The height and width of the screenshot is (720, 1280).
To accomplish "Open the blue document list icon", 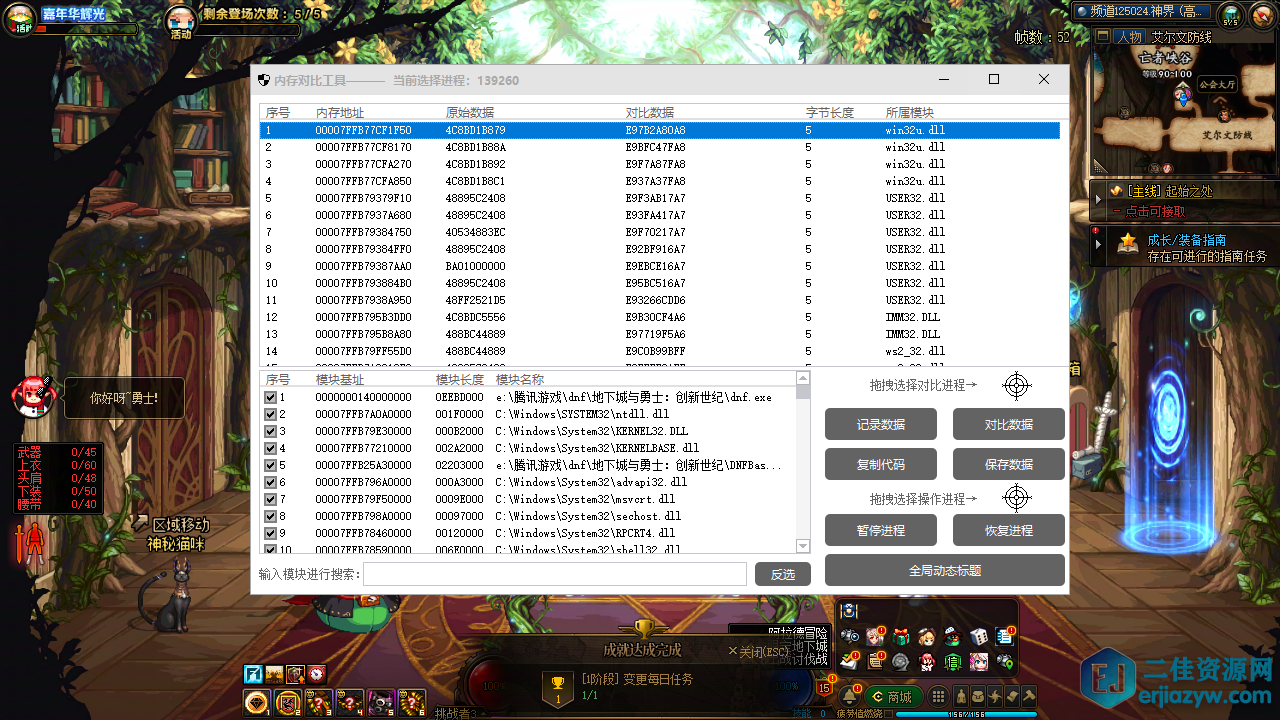I will pos(1004,637).
